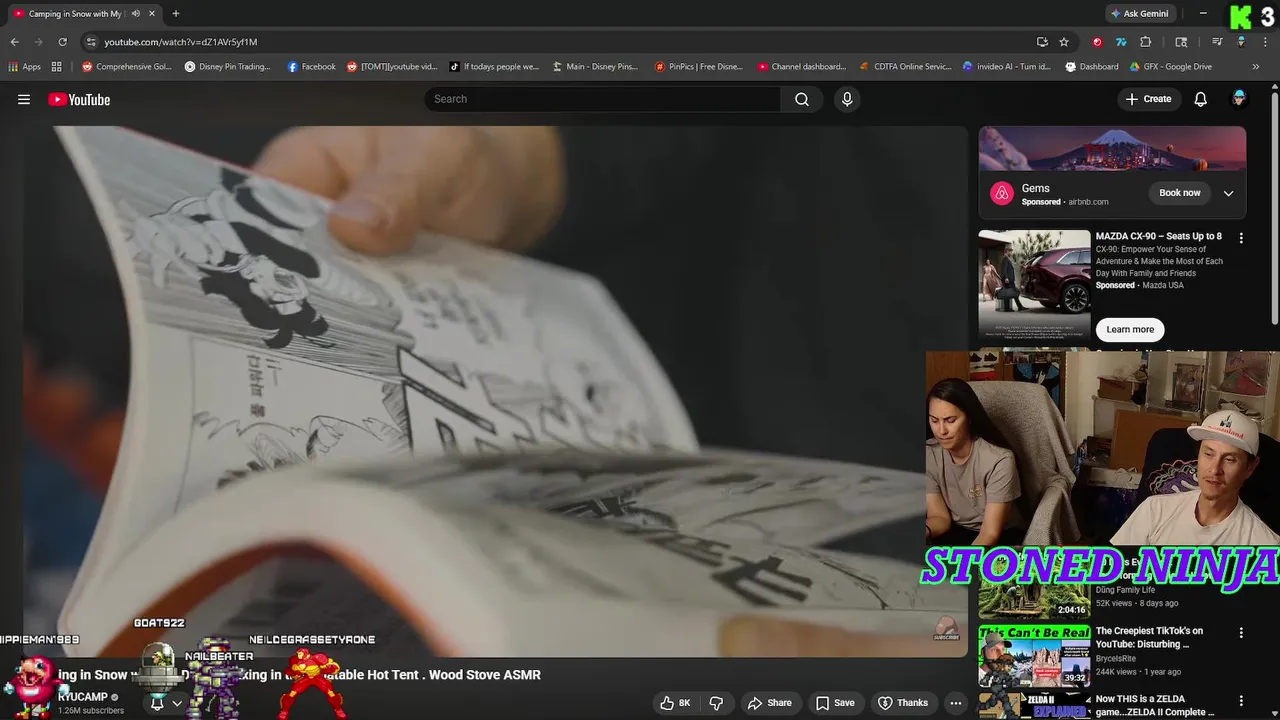This screenshot has height=720, width=1280.
Task: Go back to previous page in Chrome
Action: [x=14, y=42]
